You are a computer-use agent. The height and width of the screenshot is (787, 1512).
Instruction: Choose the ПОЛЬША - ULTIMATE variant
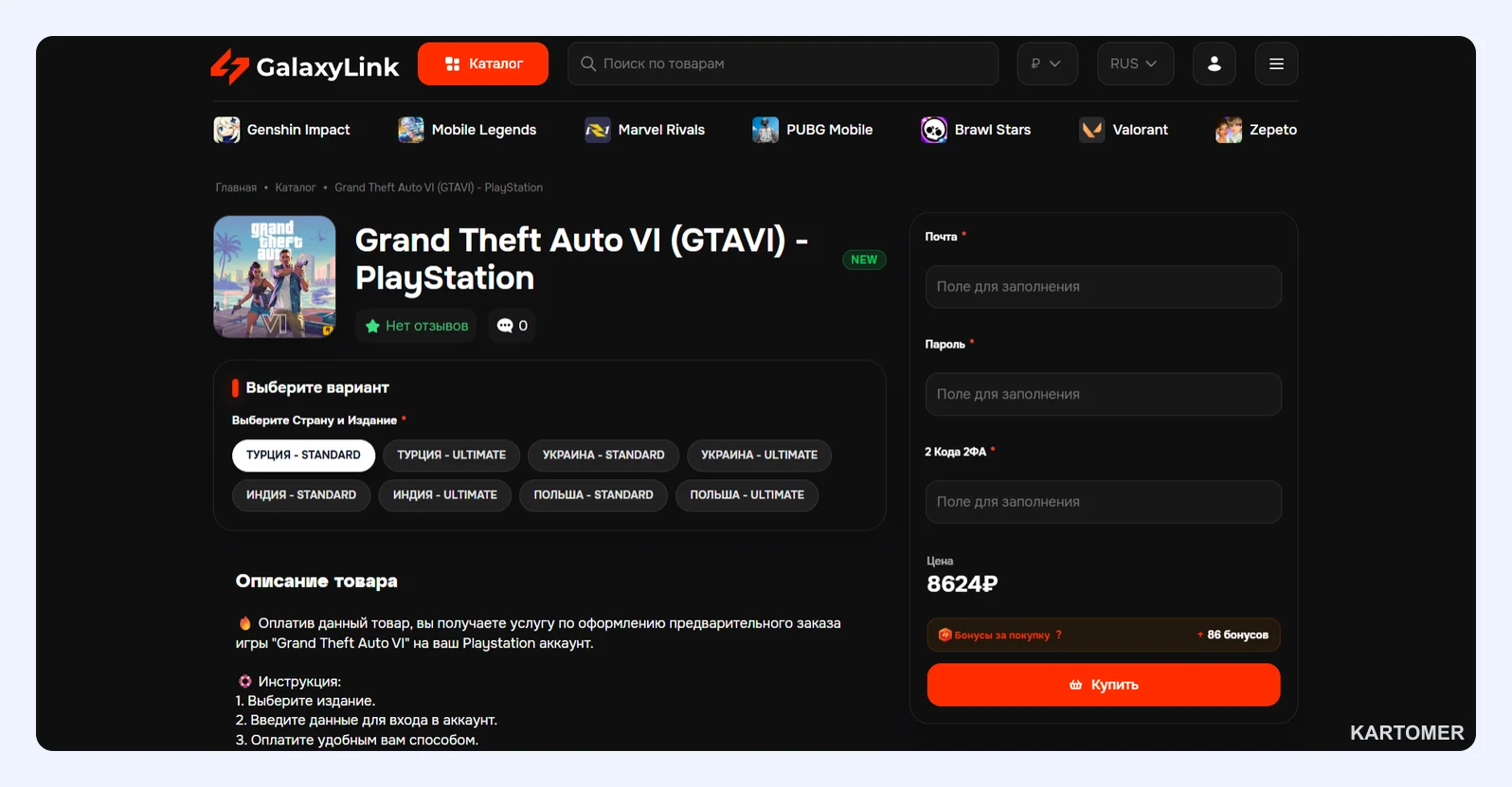pos(747,495)
